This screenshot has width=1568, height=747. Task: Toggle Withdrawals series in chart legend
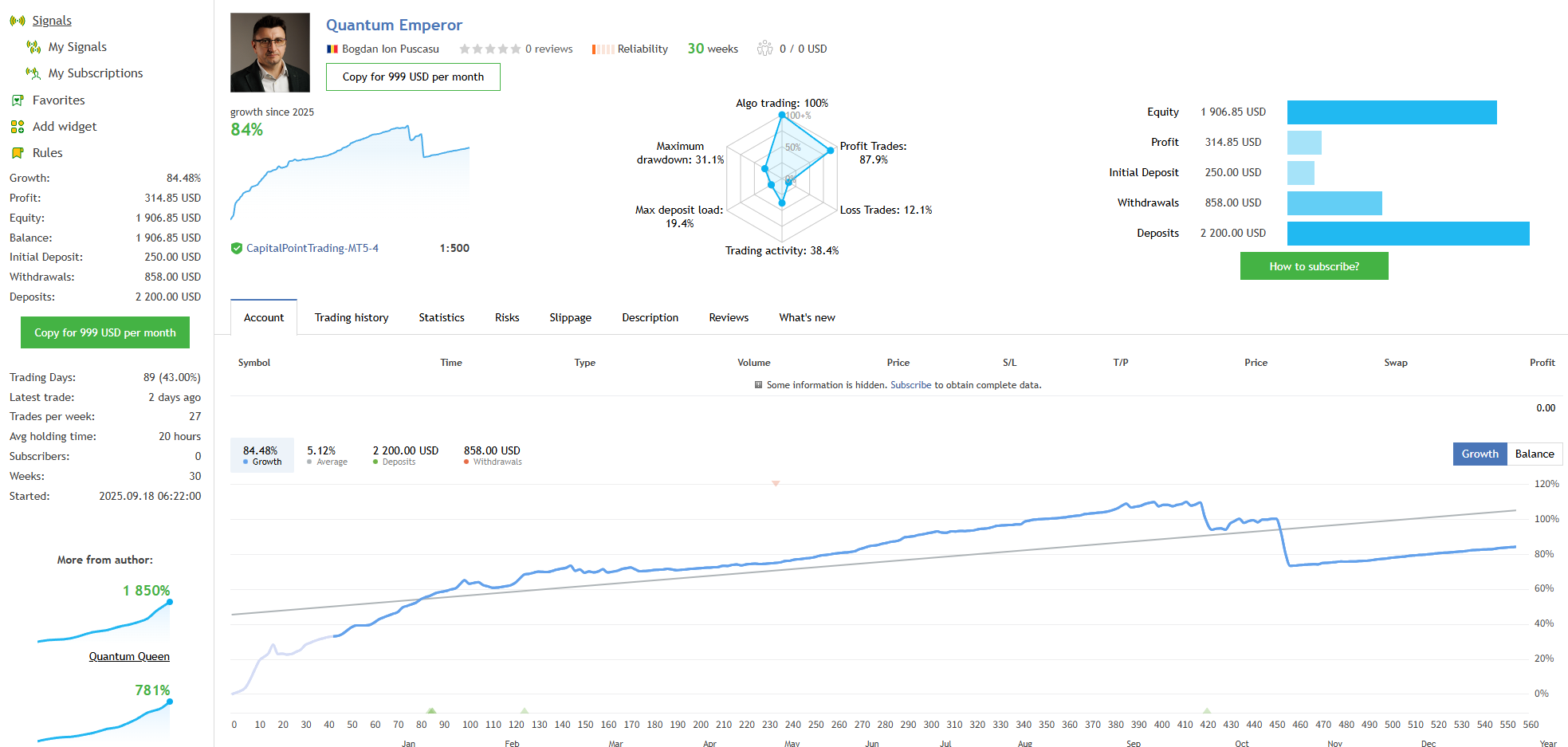click(492, 455)
